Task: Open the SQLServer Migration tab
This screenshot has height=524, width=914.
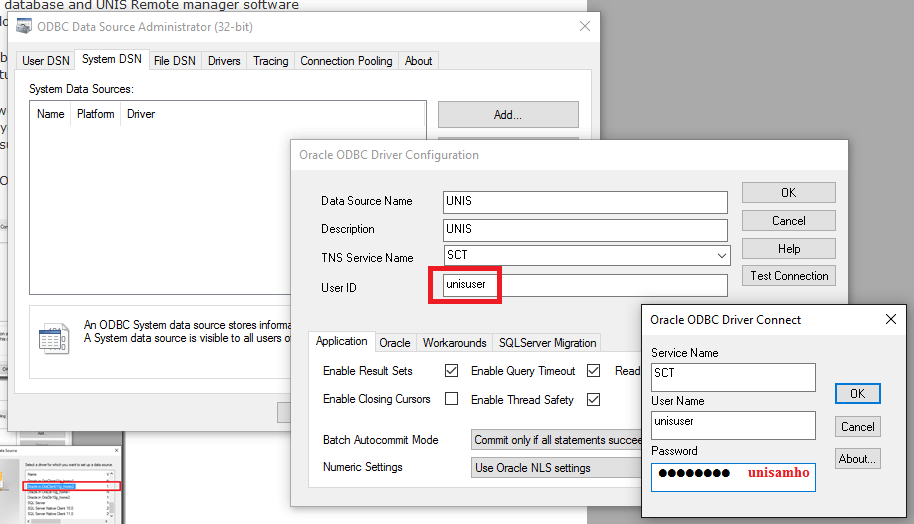Action: pyautogui.click(x=547, y=343)
